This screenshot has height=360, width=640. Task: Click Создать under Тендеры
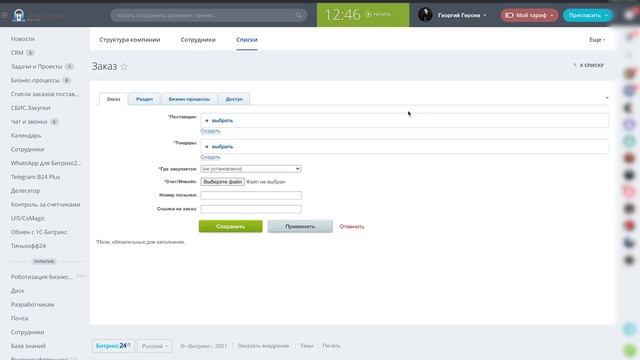pos(210,157)
